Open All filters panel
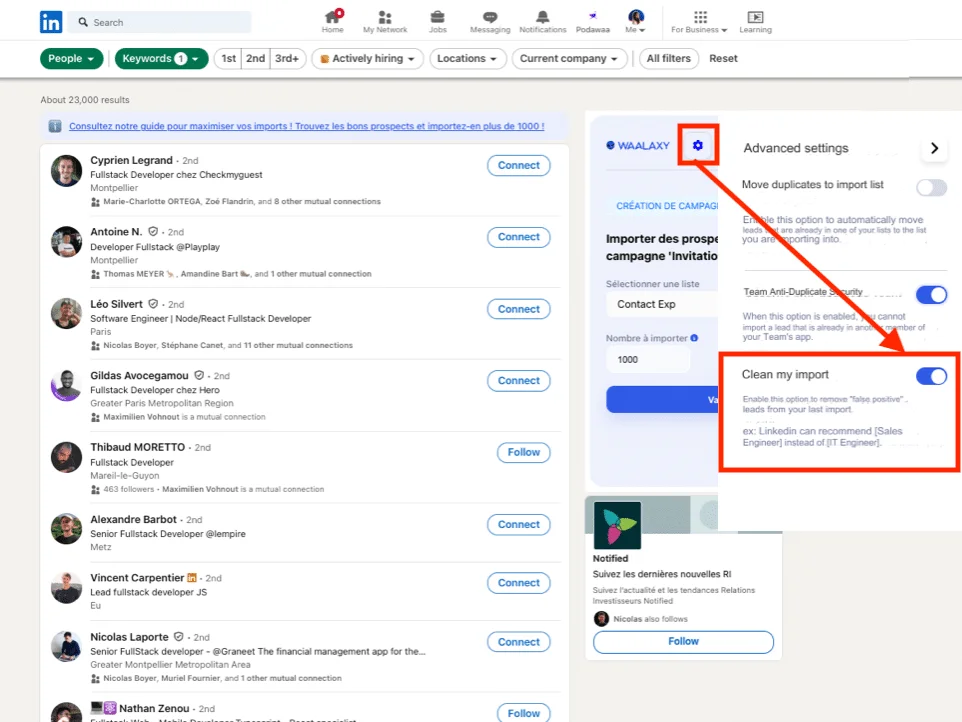The width and height of the screenshot is (962, 722). (668, 59)
